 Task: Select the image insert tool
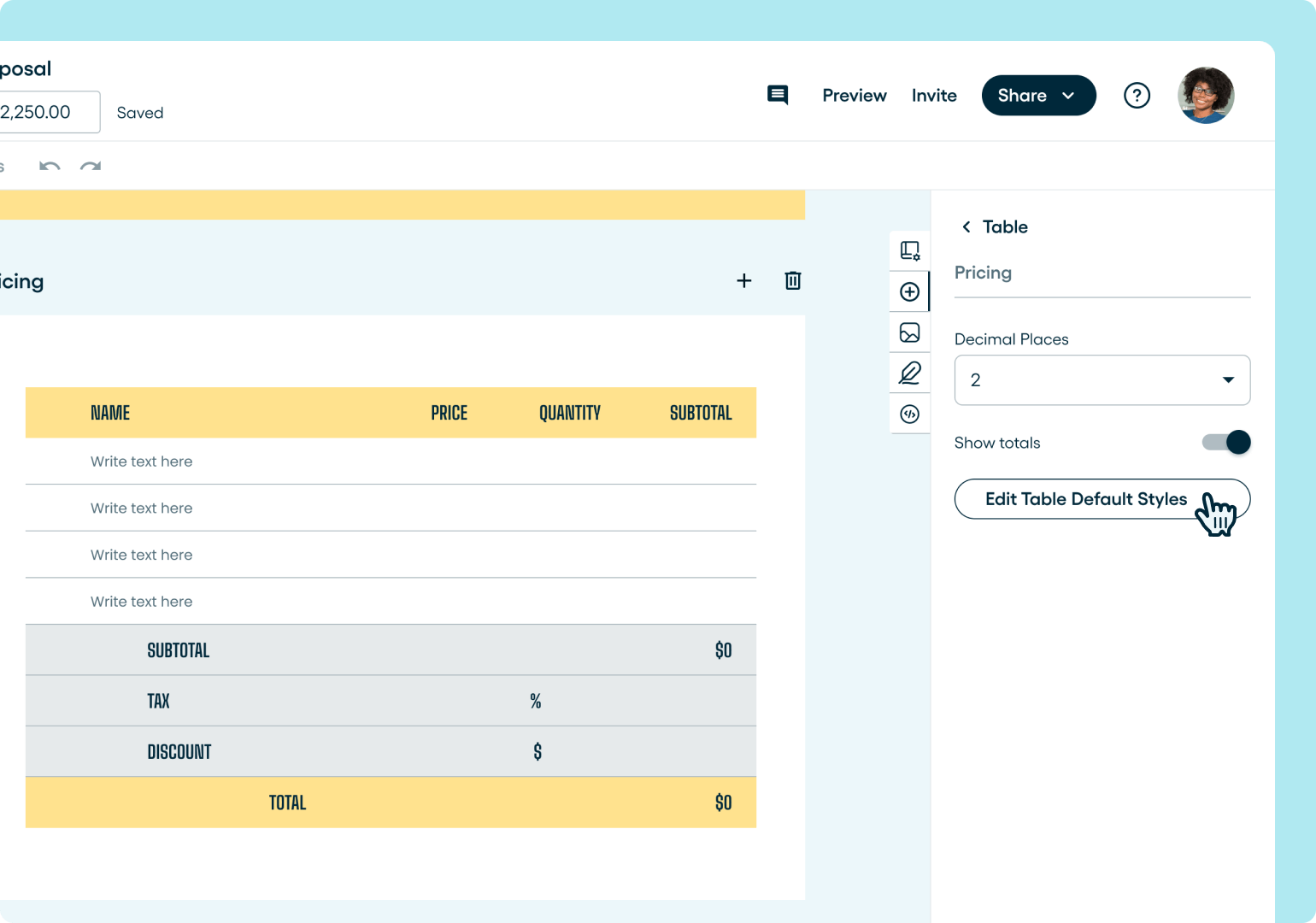click(909, 332)
